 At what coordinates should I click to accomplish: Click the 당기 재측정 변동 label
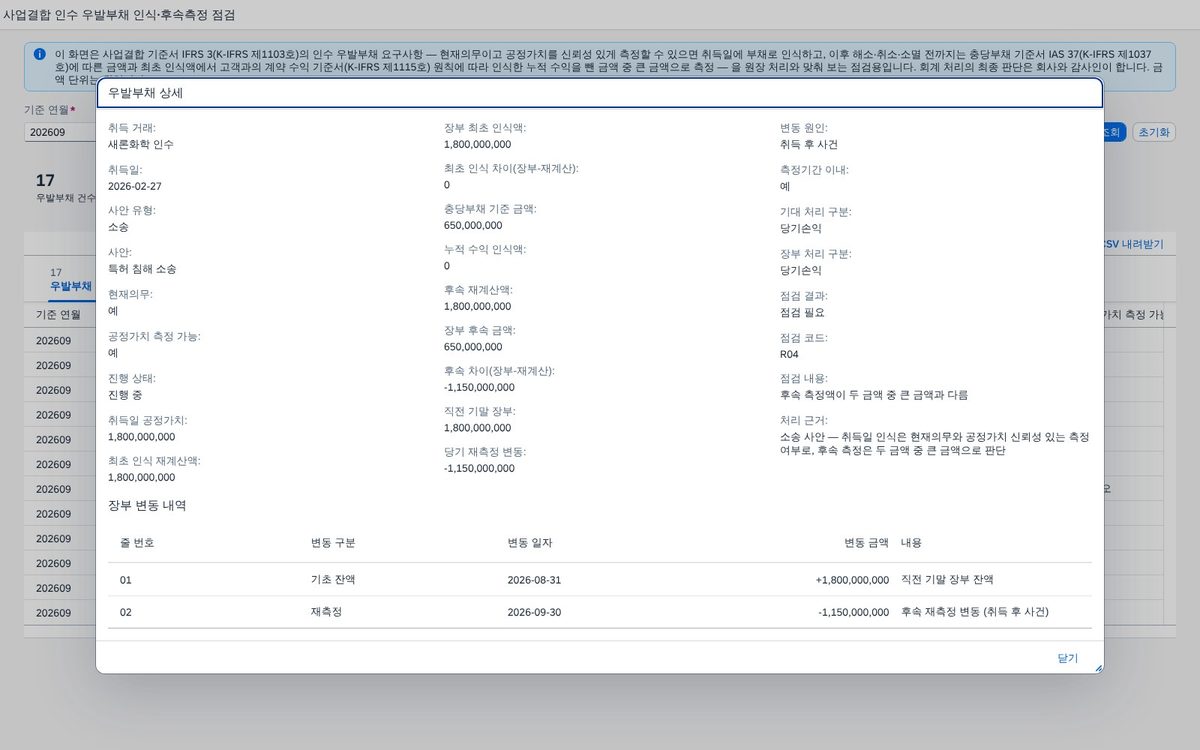tap(485, 452)
